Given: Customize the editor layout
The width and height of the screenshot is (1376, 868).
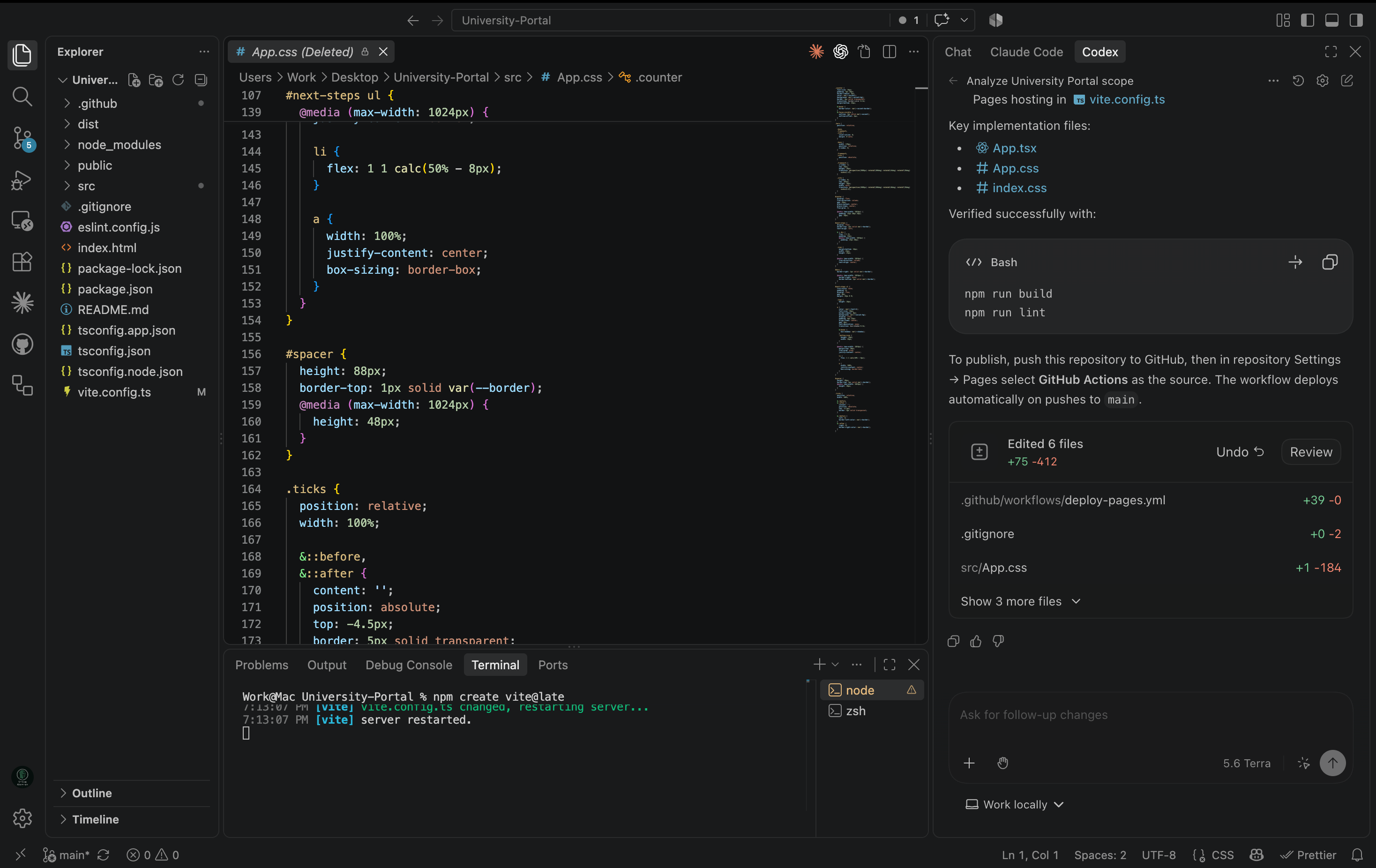Looking at the screenshot, I should tap(1283, 20).
